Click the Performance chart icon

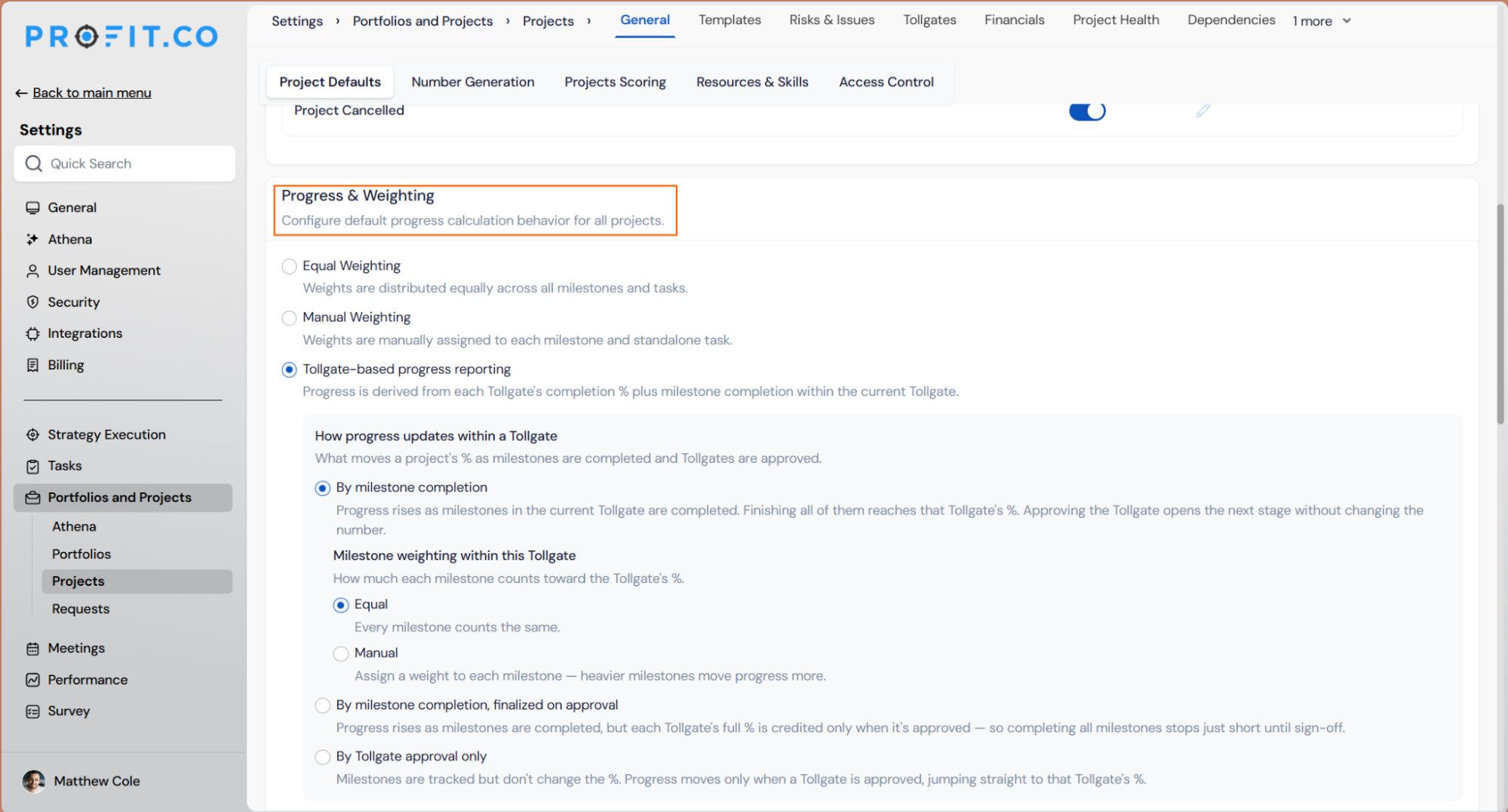(x=32, y=680)
